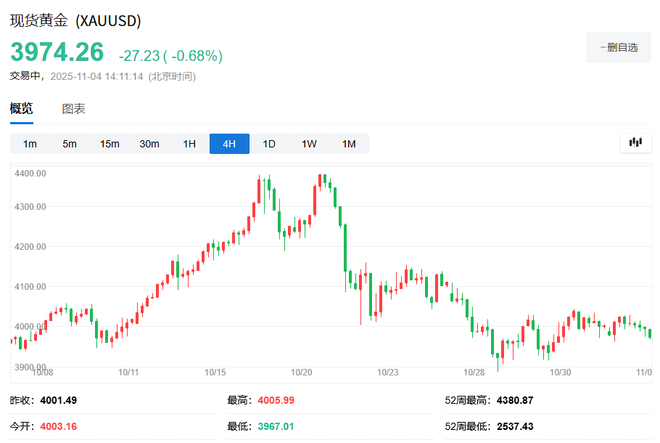
Task: Switch to the 概览 tab
Action: [x=21, y=109]
